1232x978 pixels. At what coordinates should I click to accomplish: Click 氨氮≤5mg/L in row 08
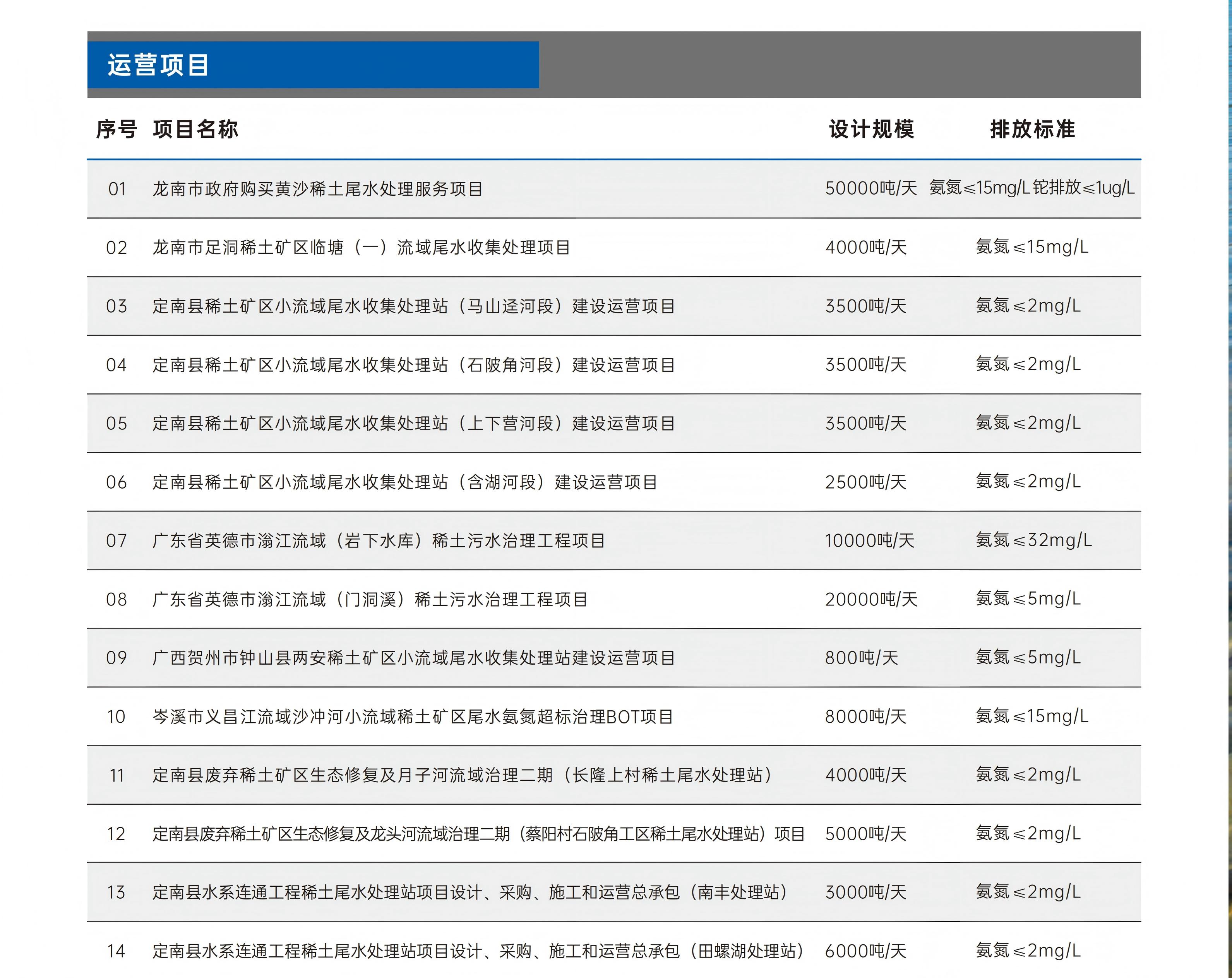pos(1028,599)
